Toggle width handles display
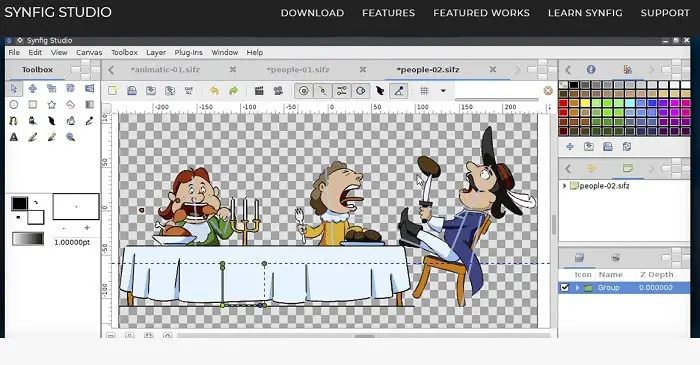Viewport: 700px width, 365px height. [380, 91]
